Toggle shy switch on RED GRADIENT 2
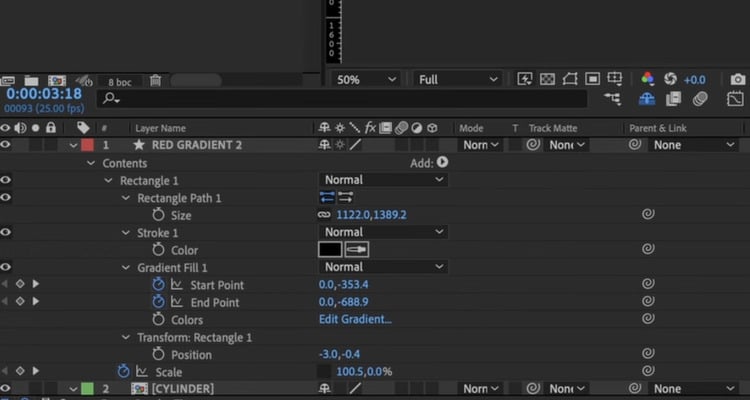The image size is (750, 400). pyautogui.click(x=324, y=144)
